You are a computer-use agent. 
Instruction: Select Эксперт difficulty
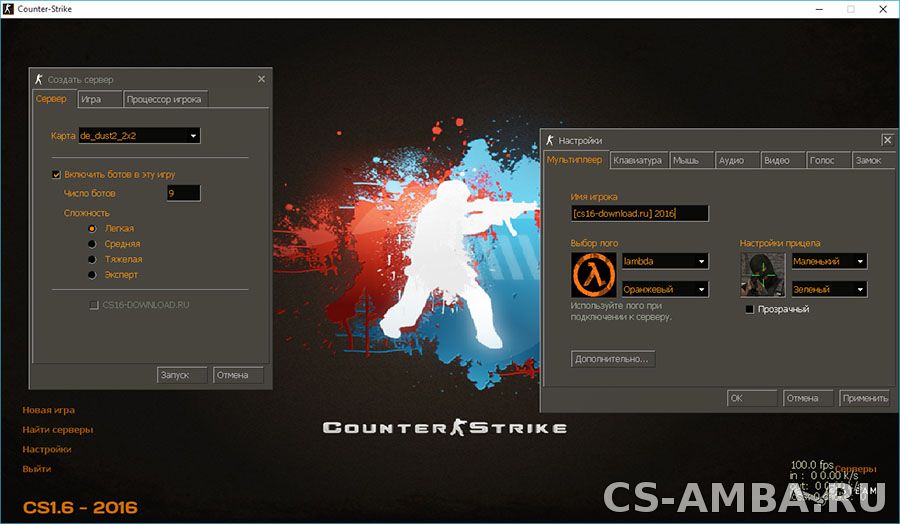pos(92,275)
